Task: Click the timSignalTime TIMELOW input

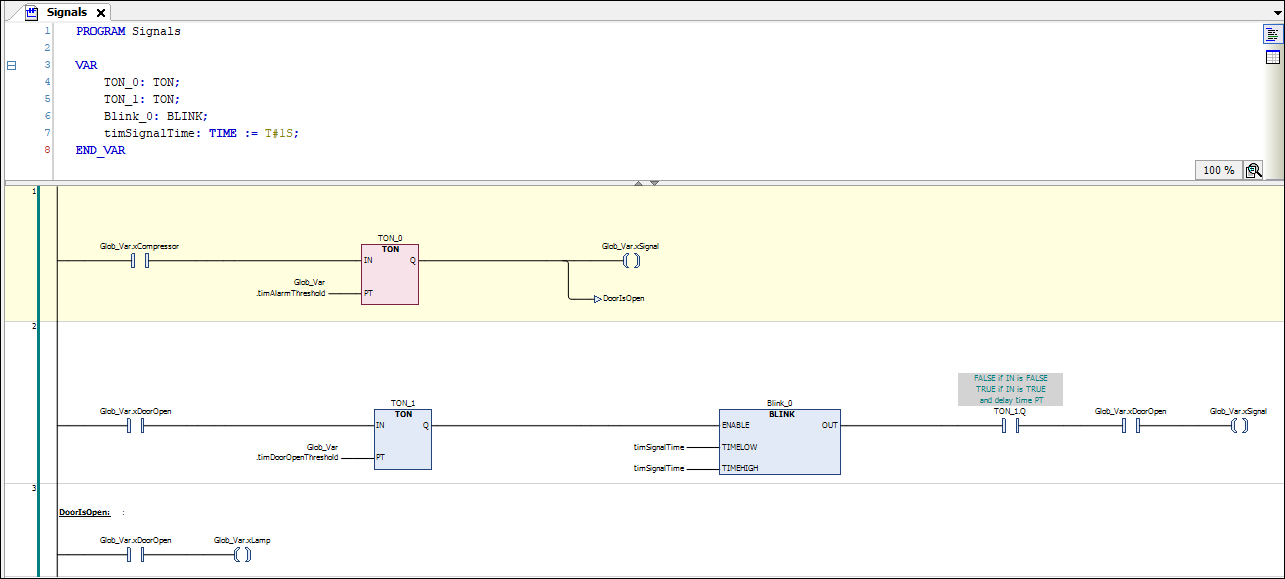Action: tap(659, 447)
